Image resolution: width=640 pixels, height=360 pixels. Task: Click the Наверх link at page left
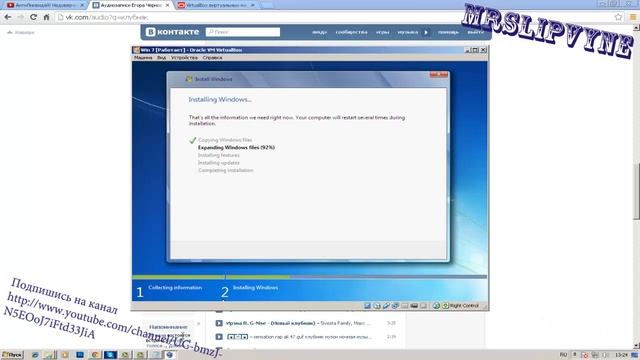(21, 32)
